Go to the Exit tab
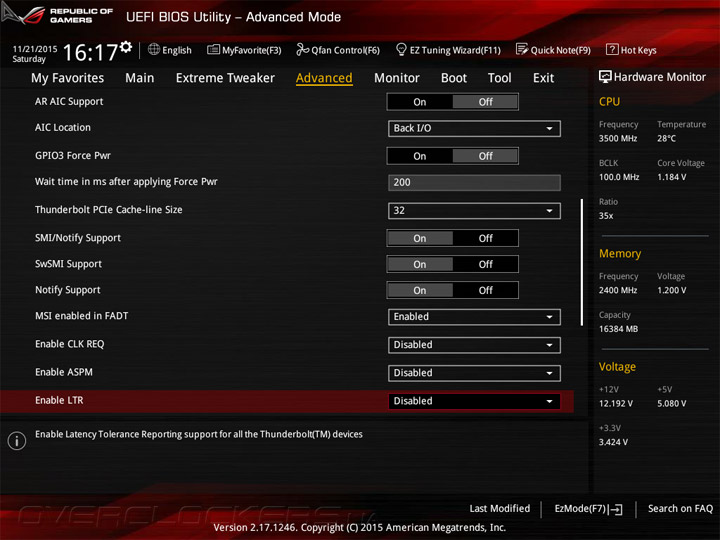720x540 pixels. tap(543, 78)
